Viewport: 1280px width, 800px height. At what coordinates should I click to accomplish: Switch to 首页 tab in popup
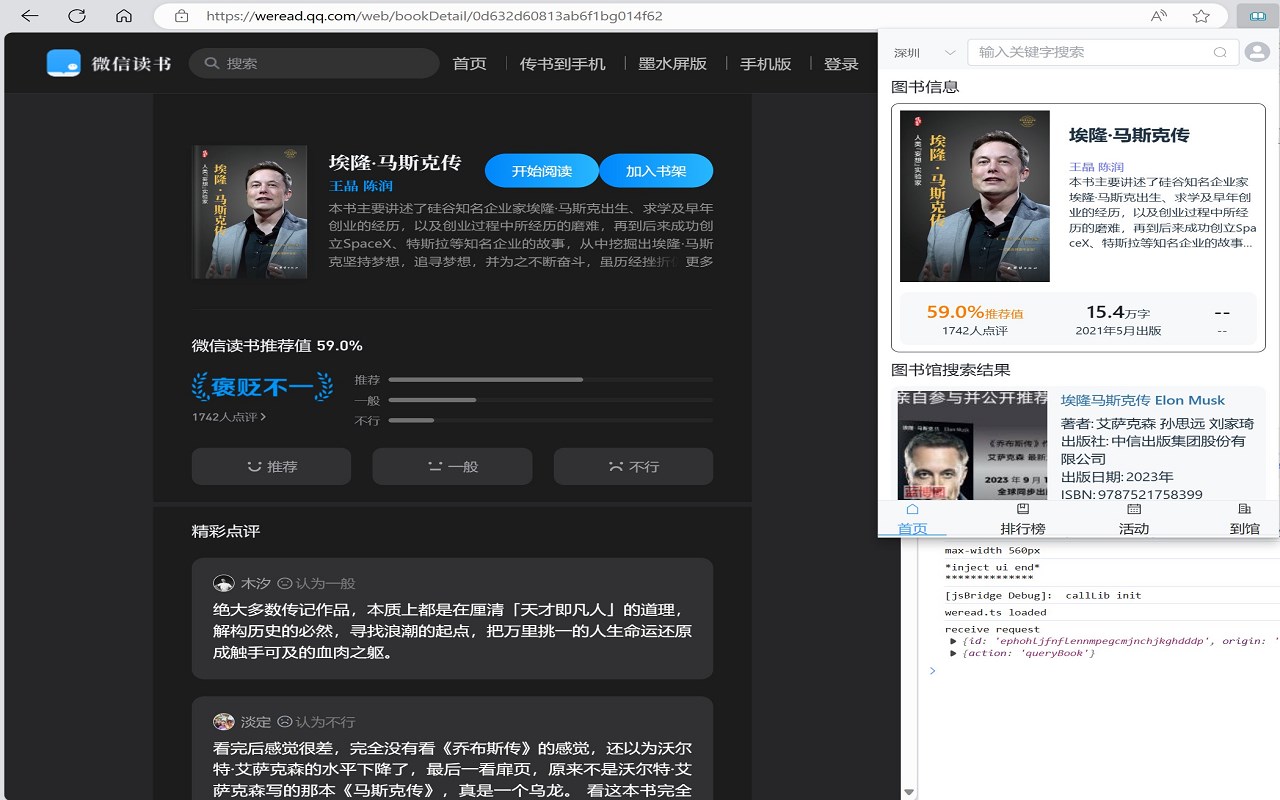[x=912, y=519]
